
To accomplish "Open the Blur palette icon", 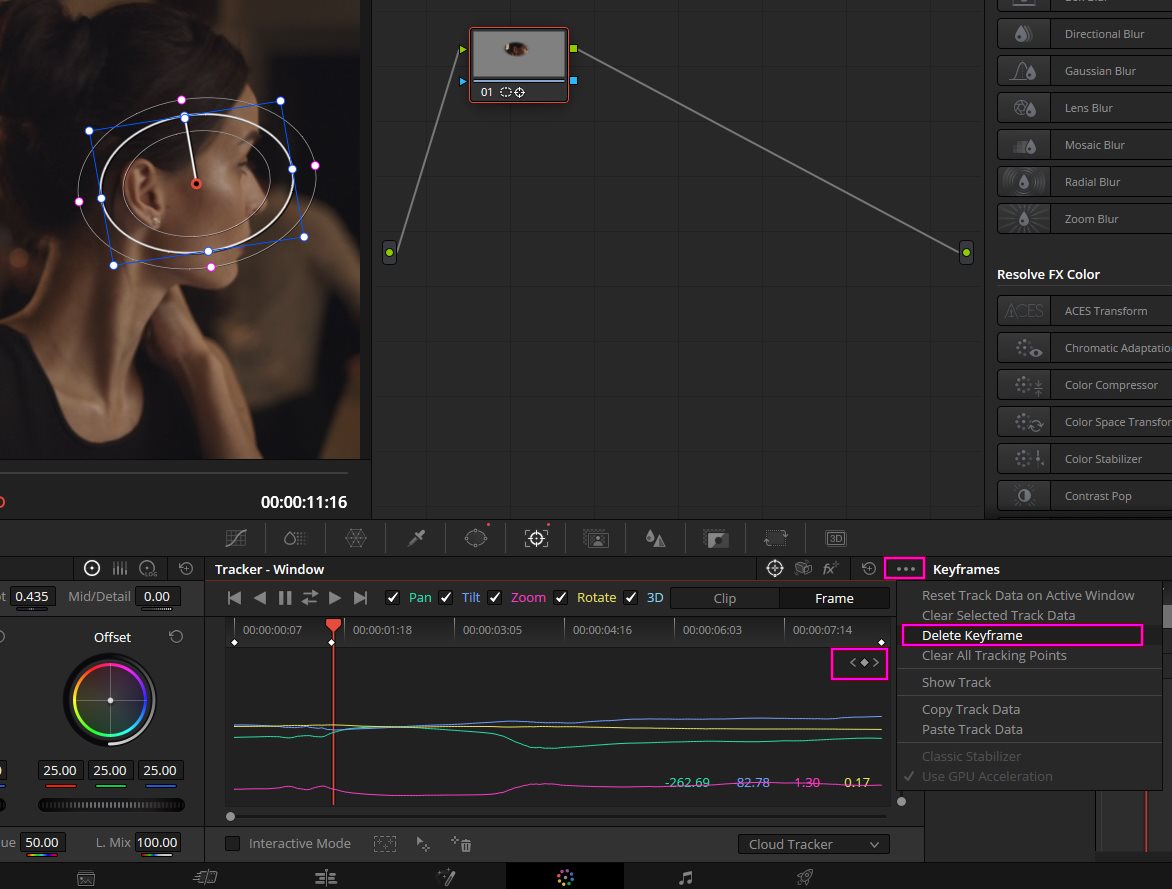I will point(656,538).
